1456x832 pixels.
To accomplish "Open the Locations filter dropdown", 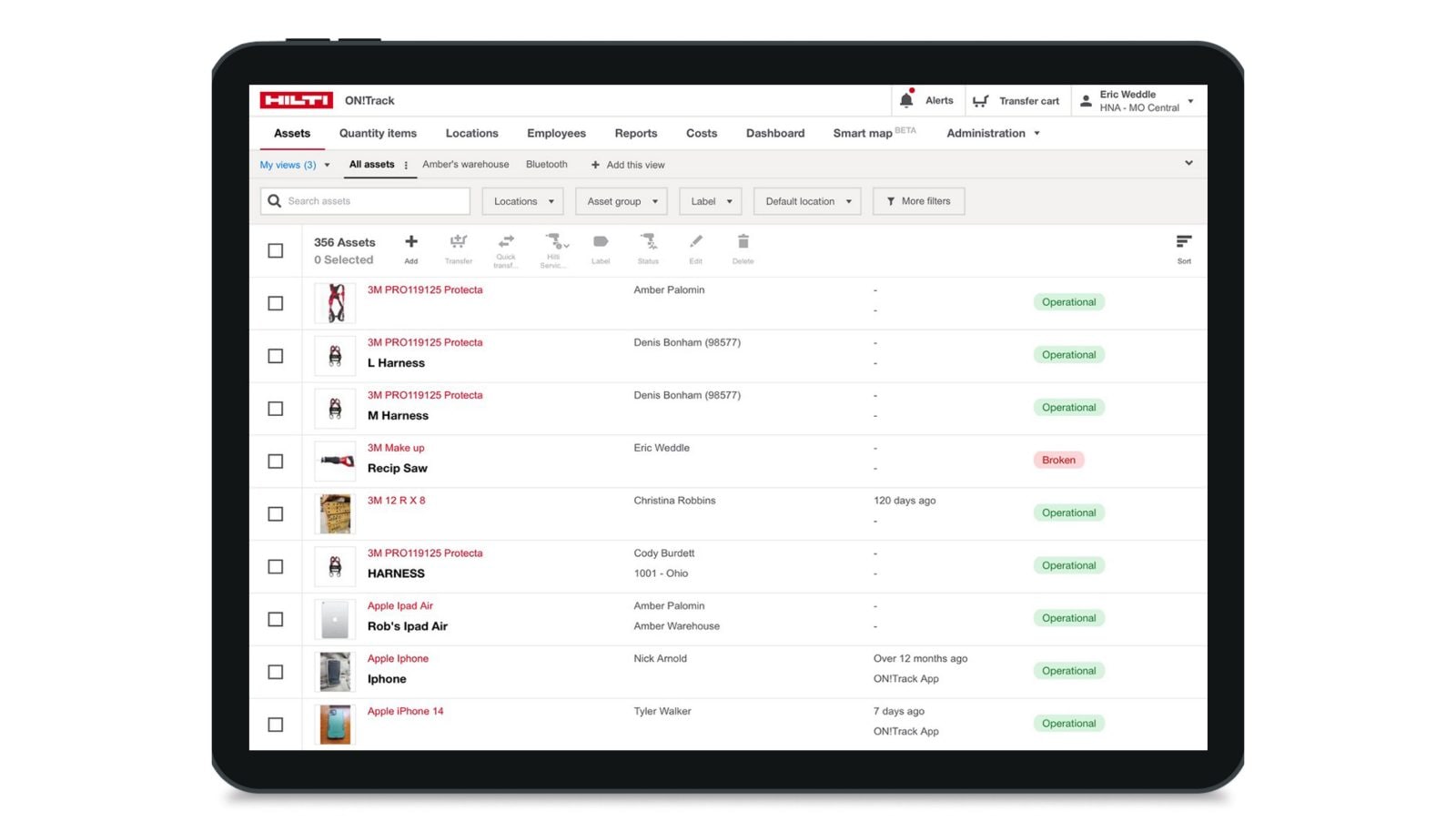I will (x=521, y=201).
